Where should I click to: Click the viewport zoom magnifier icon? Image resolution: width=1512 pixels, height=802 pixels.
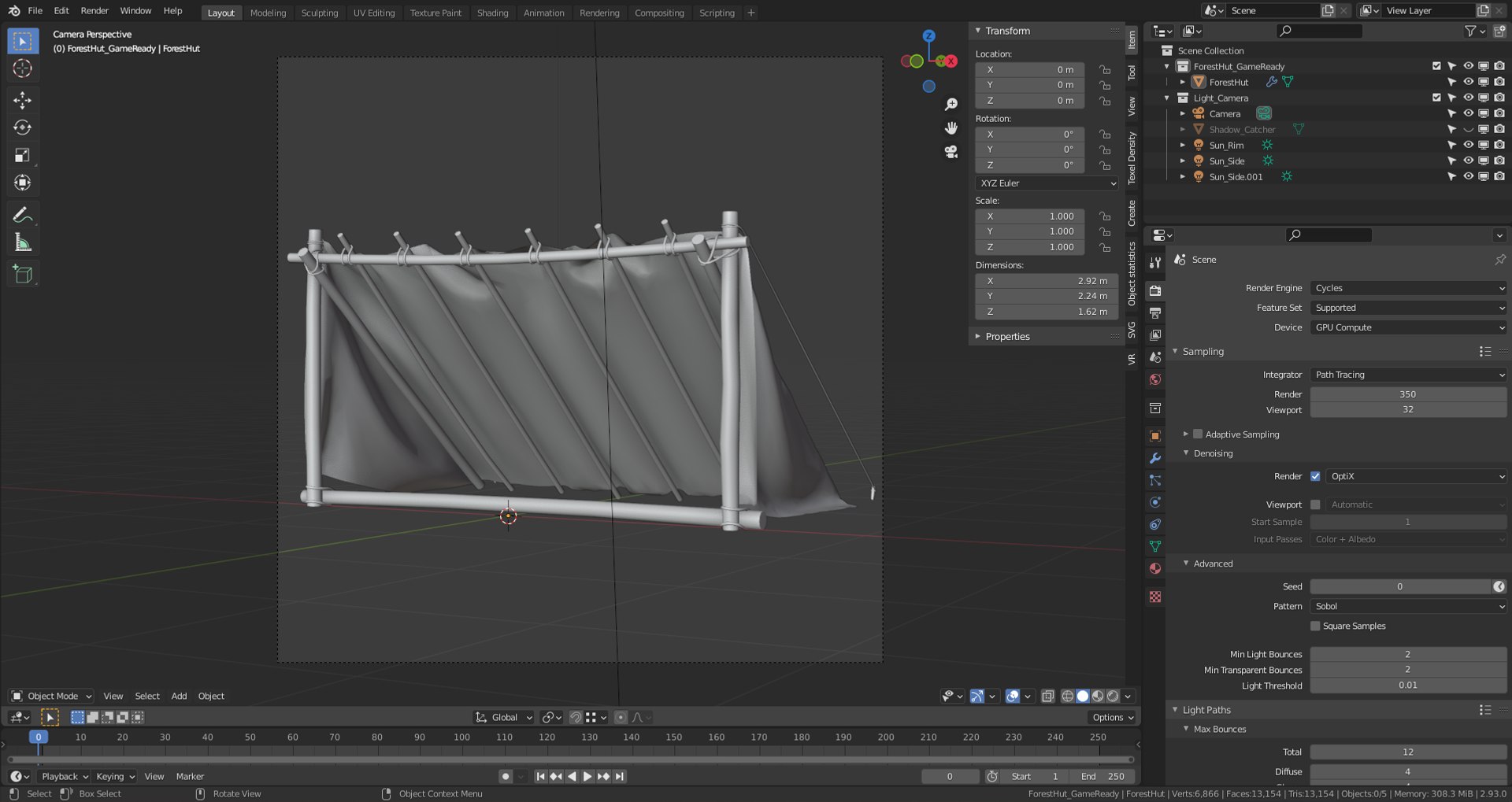tap(951, 105)
